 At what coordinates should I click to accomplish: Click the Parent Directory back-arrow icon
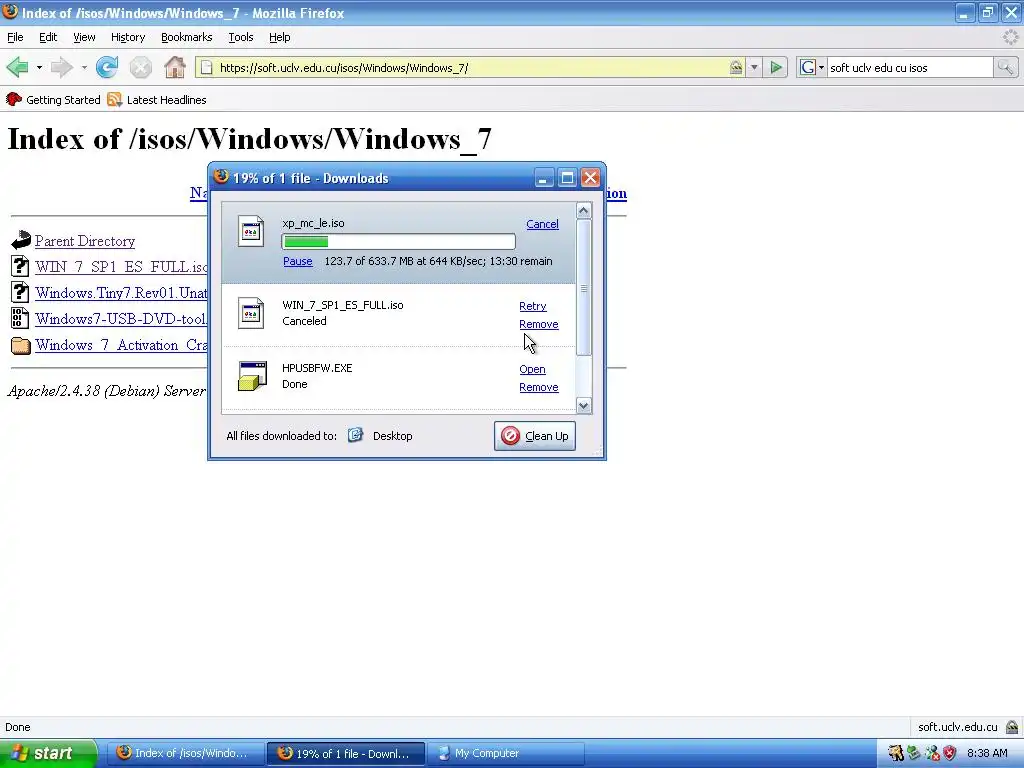[21, 240]
